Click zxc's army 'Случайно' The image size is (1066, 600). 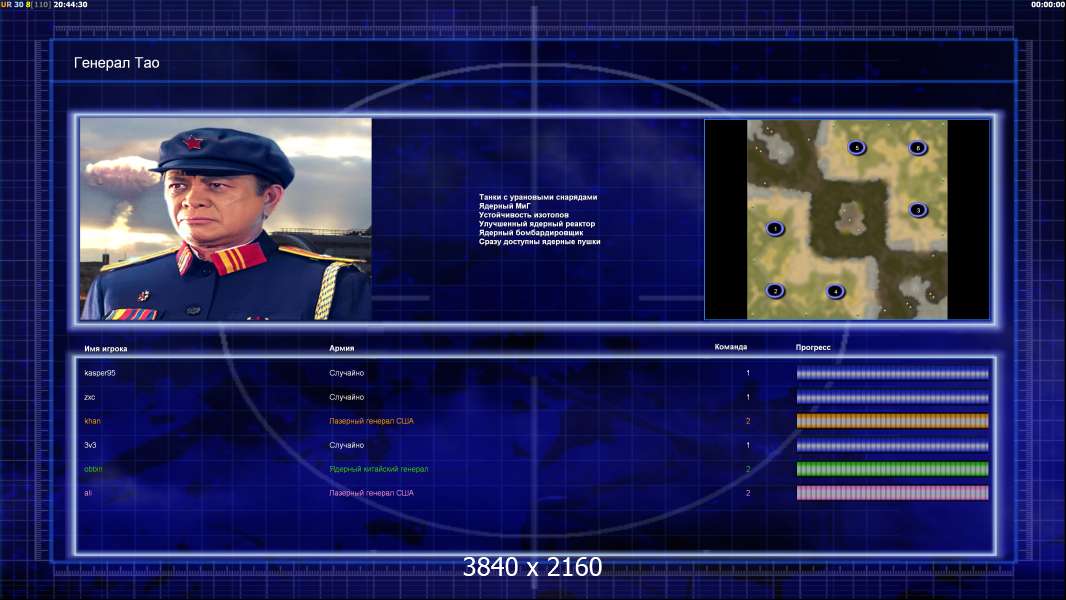(347, 397)
